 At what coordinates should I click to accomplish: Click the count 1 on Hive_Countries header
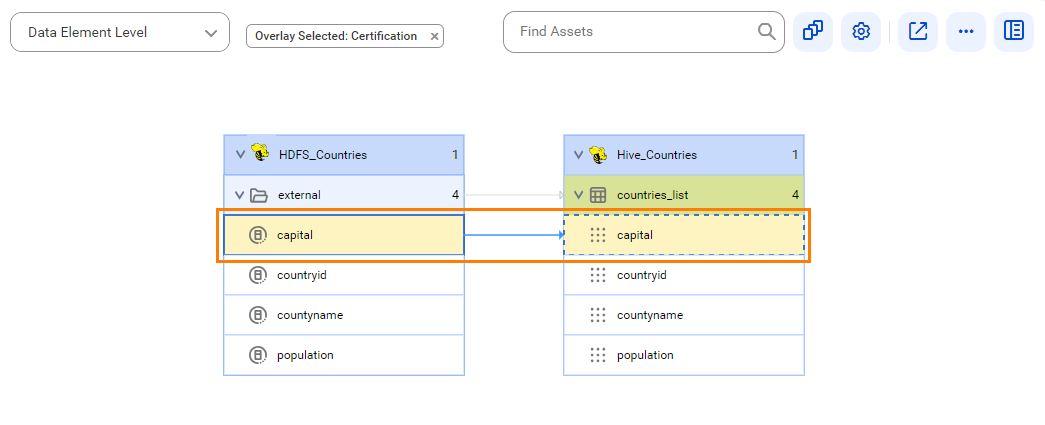tap(795, 155)
